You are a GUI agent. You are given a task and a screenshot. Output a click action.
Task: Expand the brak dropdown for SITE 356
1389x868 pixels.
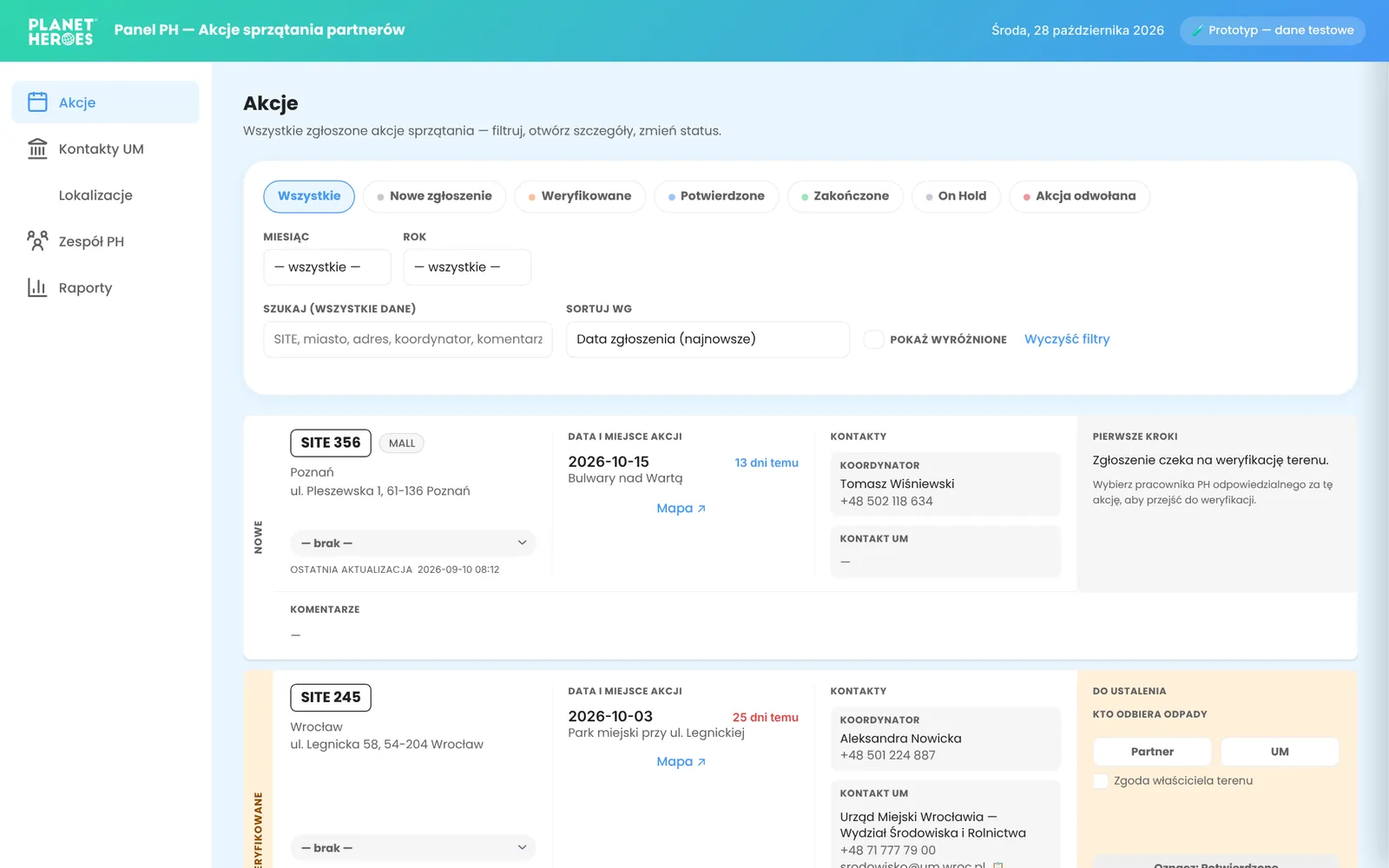tap(413, 543)
